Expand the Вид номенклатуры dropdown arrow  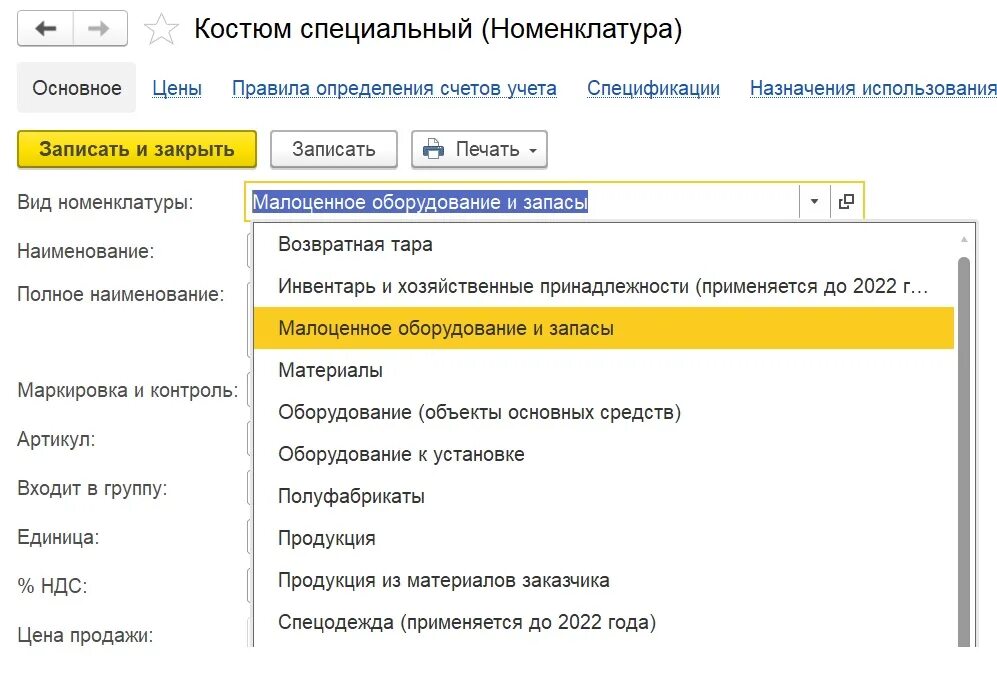tap(814, 201)
